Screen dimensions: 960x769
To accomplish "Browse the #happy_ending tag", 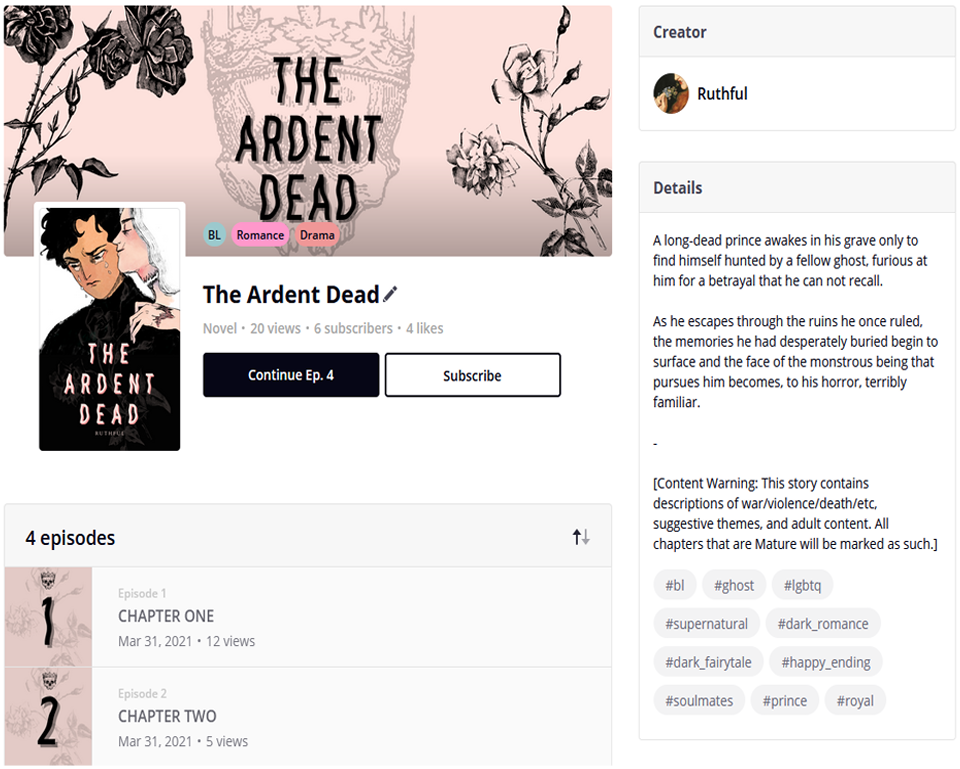I will click(826, 662).
